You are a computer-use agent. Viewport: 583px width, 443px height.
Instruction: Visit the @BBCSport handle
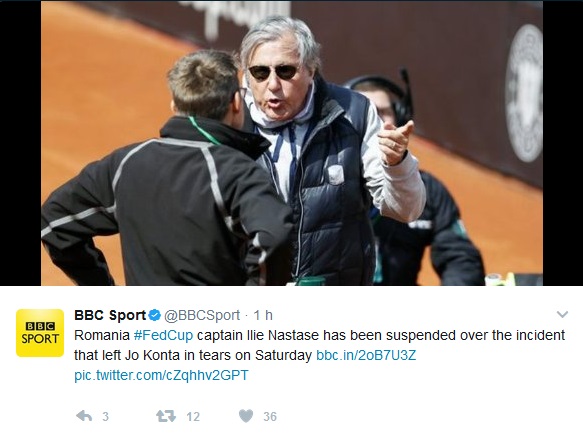(x=202, y=315)
